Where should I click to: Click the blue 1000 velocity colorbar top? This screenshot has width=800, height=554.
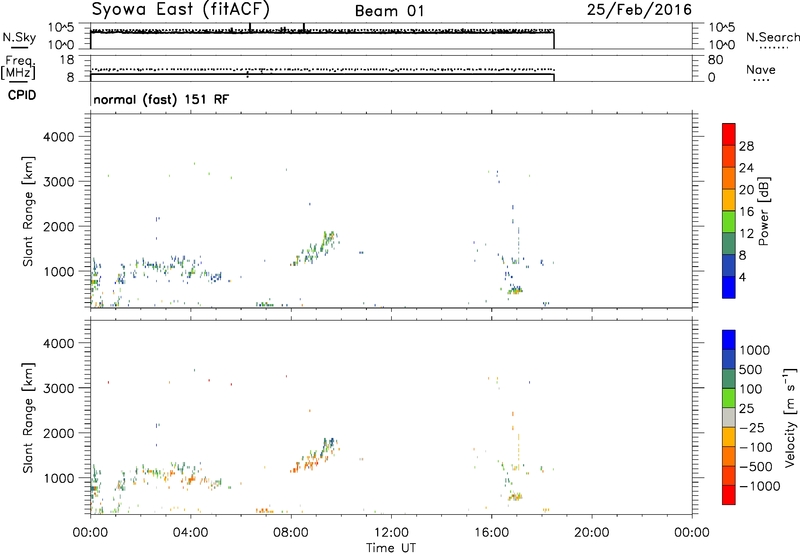click(x=729, y=340)
